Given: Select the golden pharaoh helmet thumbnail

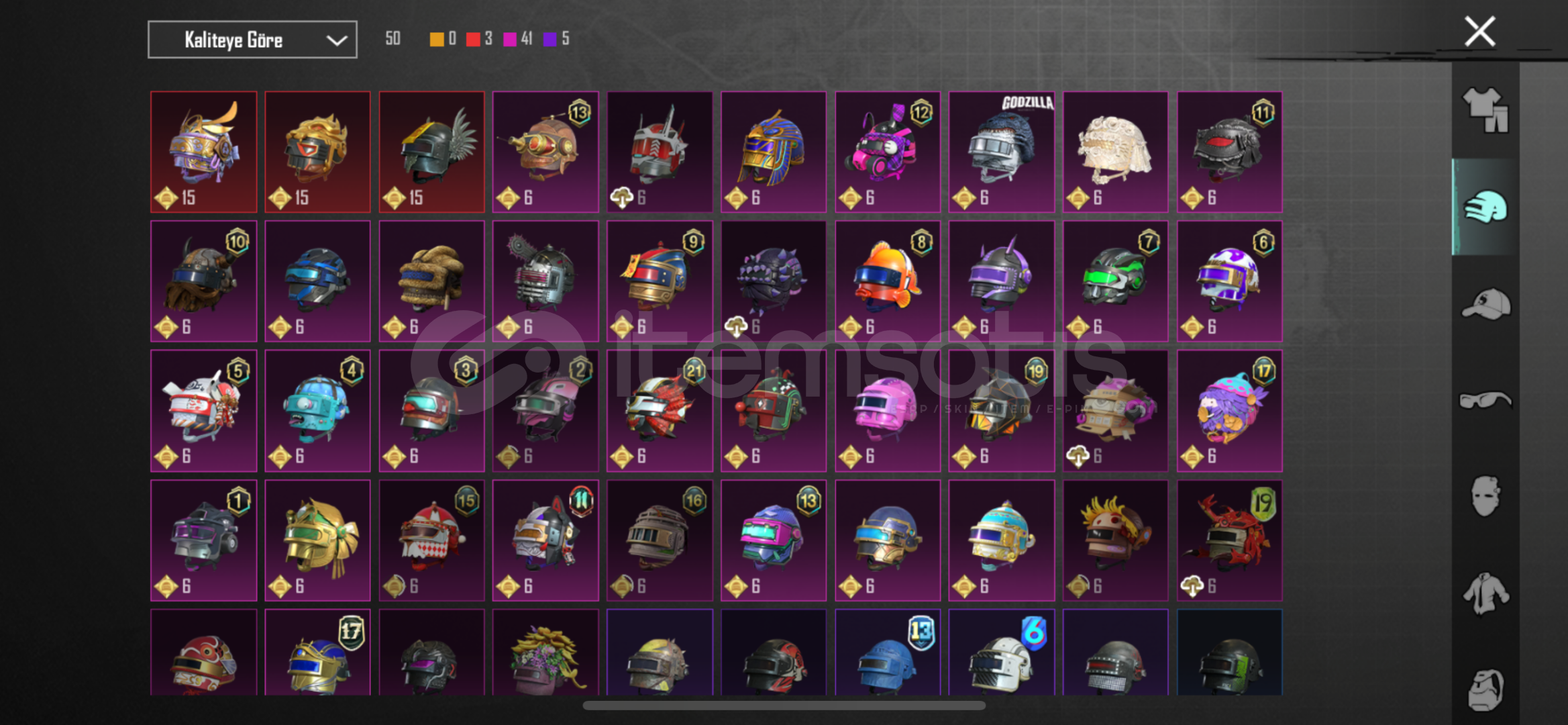Looking at the screenshot, I should click(x=774, y=152).
